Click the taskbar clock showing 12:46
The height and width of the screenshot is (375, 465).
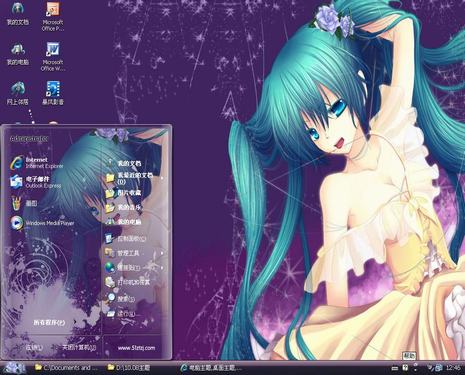coord(453,368)
